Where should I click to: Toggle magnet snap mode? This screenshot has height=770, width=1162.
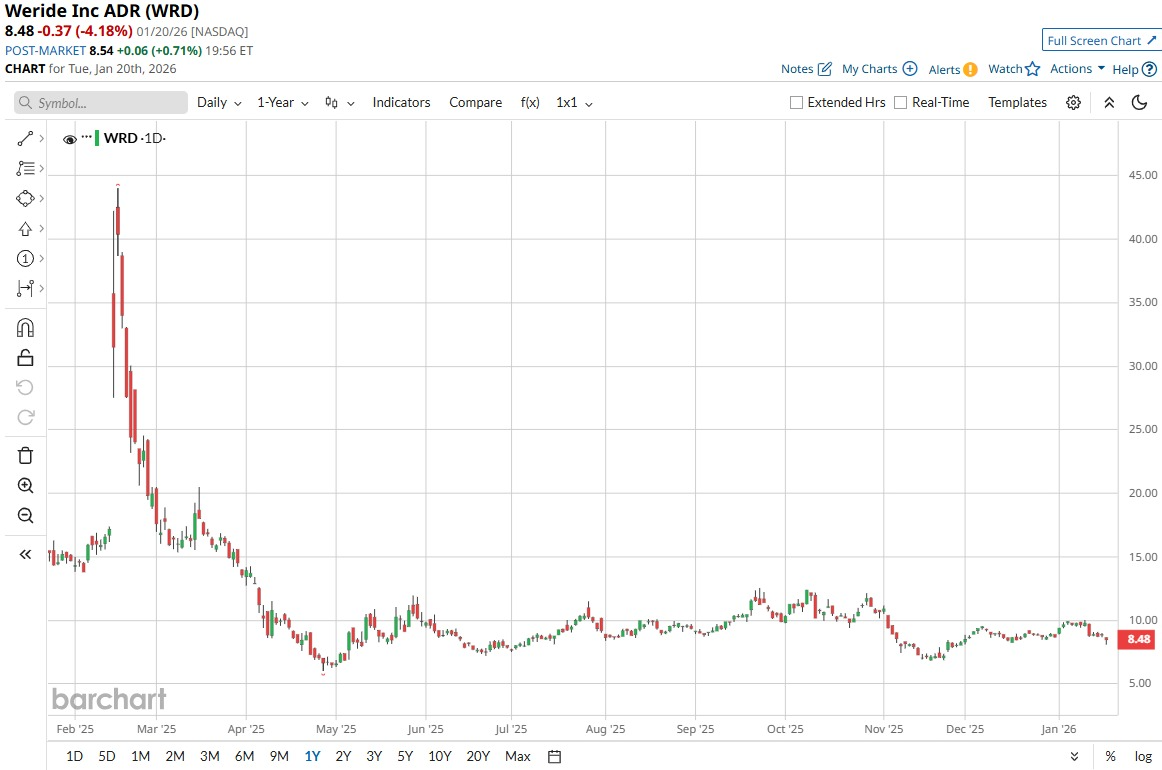coord(25,328)
